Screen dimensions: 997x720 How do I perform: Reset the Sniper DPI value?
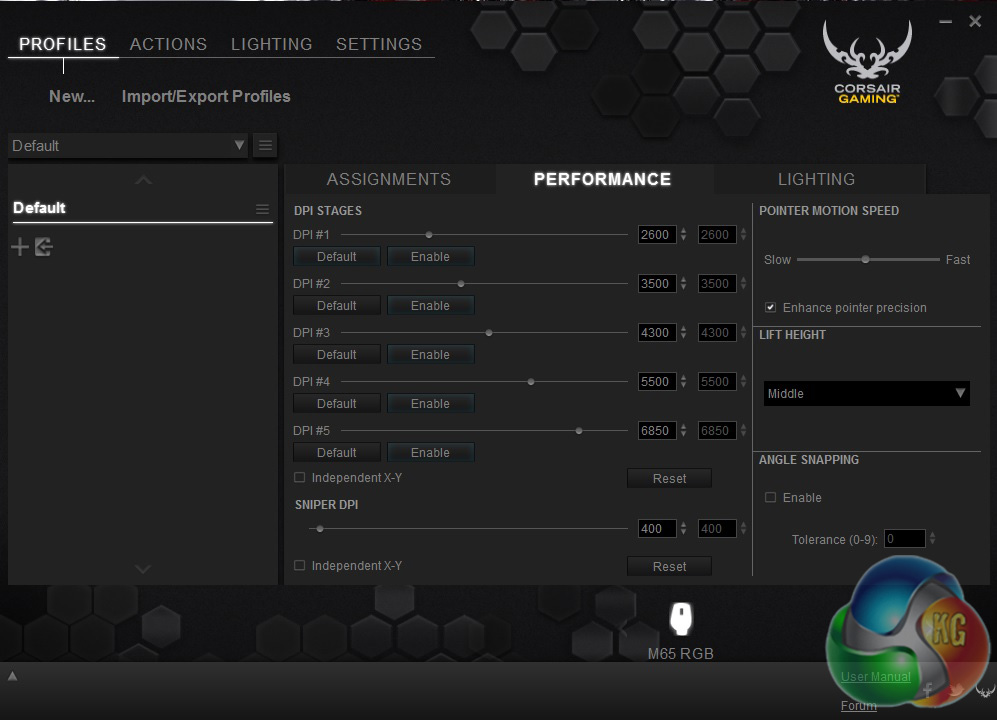[670, 566]
